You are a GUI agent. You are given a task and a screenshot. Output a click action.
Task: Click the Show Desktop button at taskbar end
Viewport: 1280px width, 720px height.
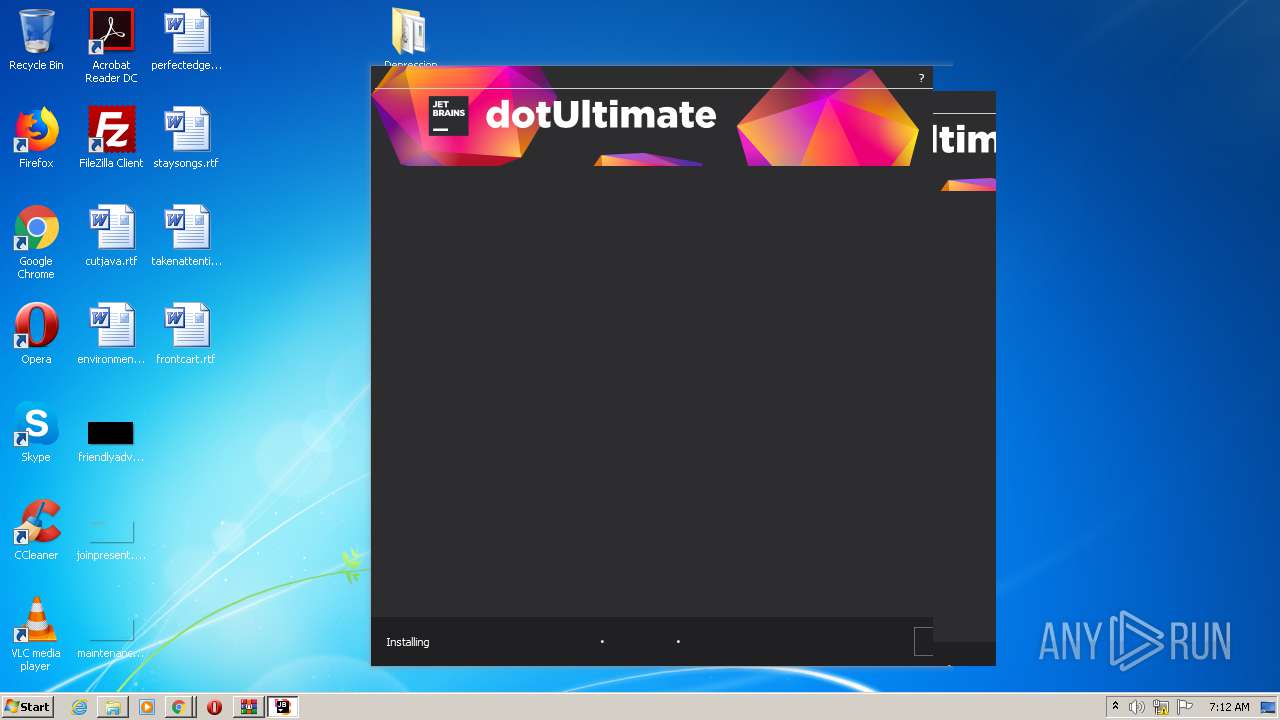coord(1269,707)
